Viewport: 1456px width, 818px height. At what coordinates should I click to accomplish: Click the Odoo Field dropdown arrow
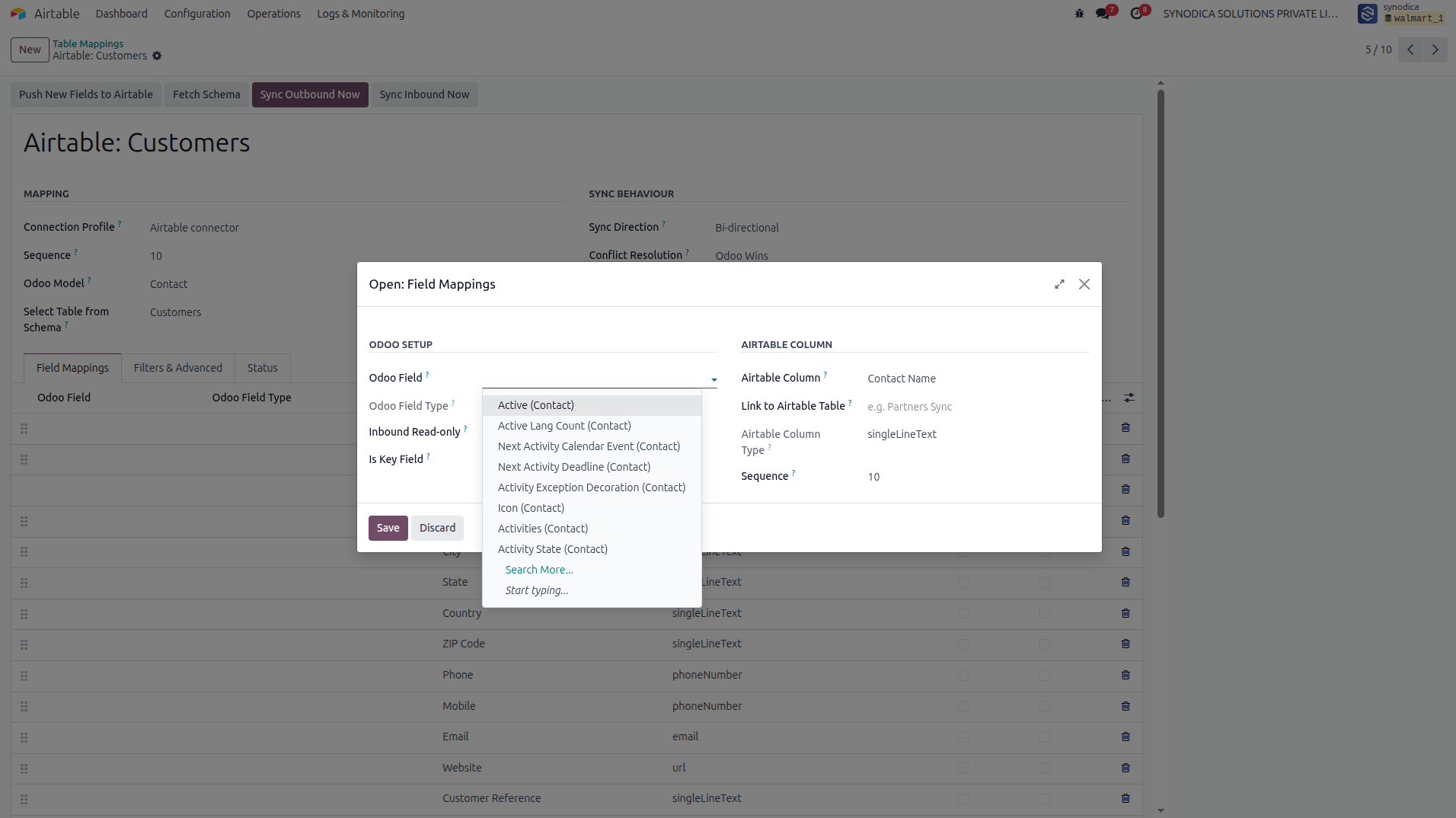coord(714,379)
